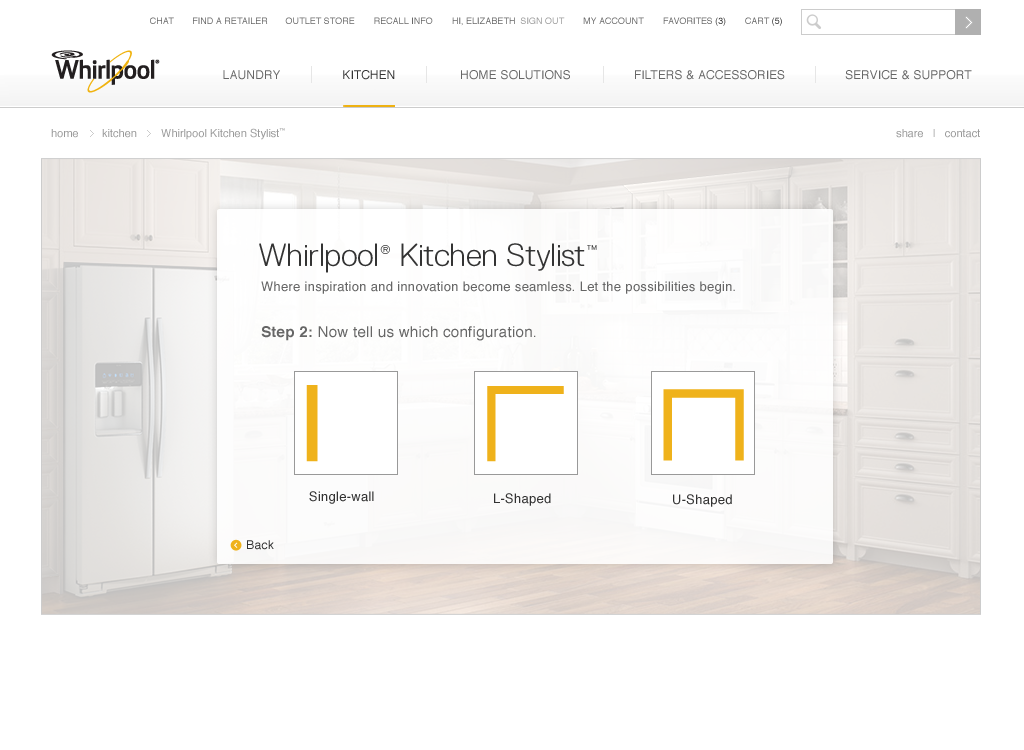Click the L-Shaped label
Screen dimensions: 1024x750
click(x=522, y=498)
